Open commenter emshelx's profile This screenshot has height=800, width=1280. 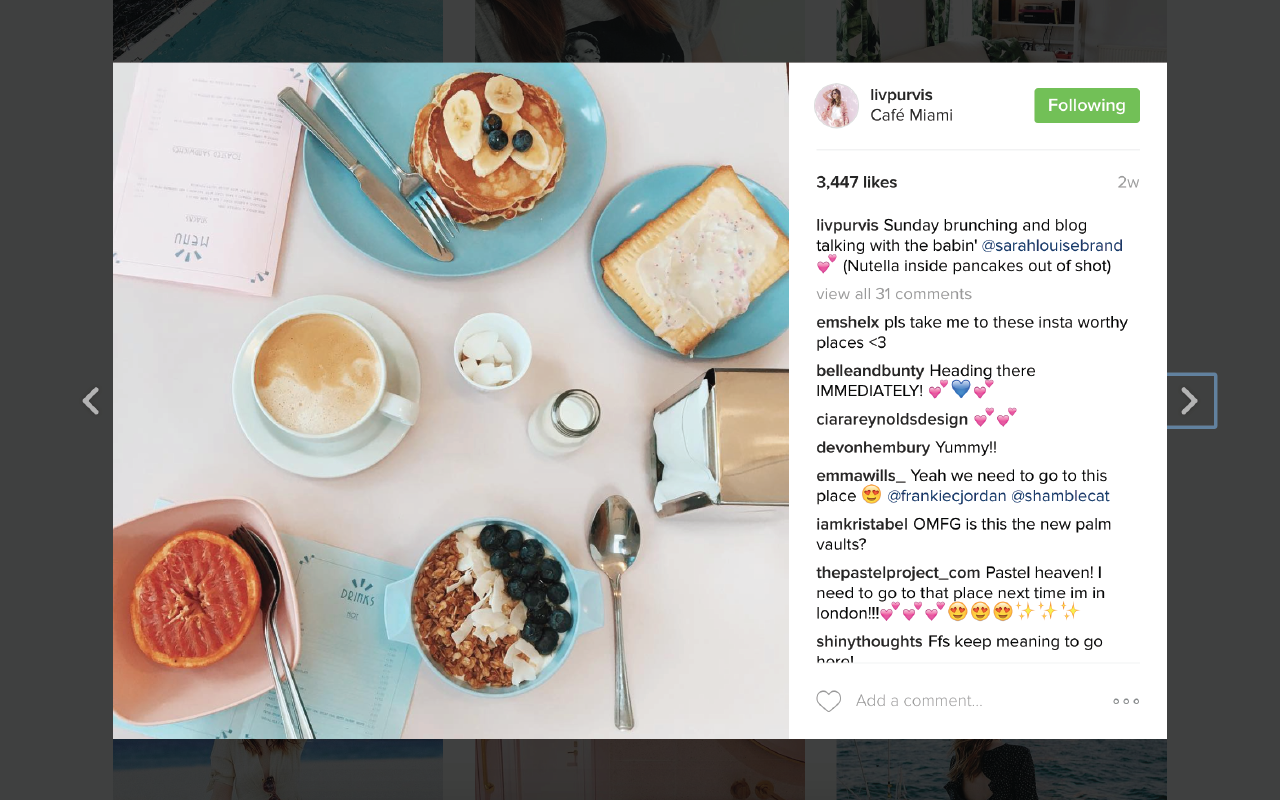[x=847, y=322]
